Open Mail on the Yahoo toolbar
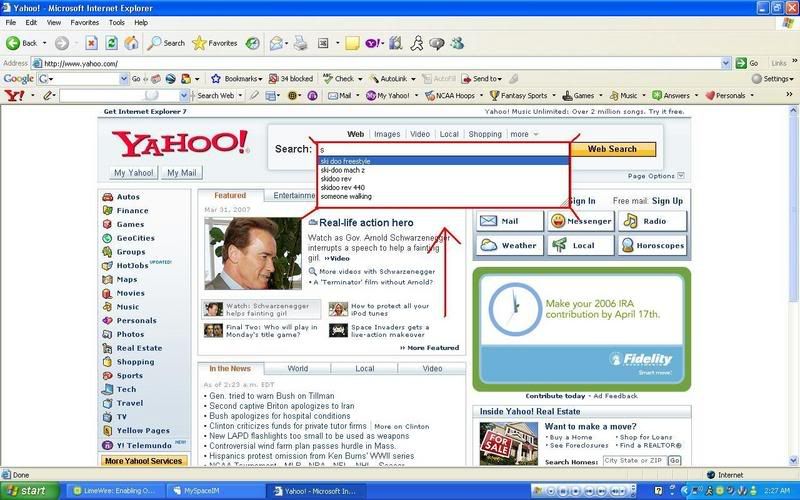Screen dimensions: 800x500 click(340, 95)
